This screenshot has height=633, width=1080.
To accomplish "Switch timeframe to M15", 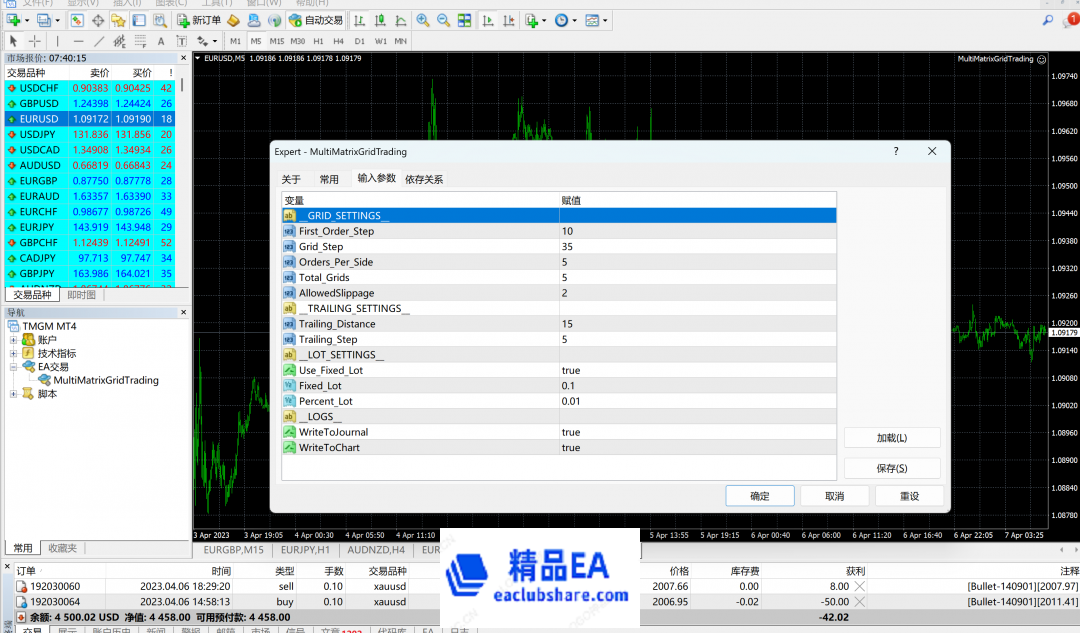I will pos(276,41).
